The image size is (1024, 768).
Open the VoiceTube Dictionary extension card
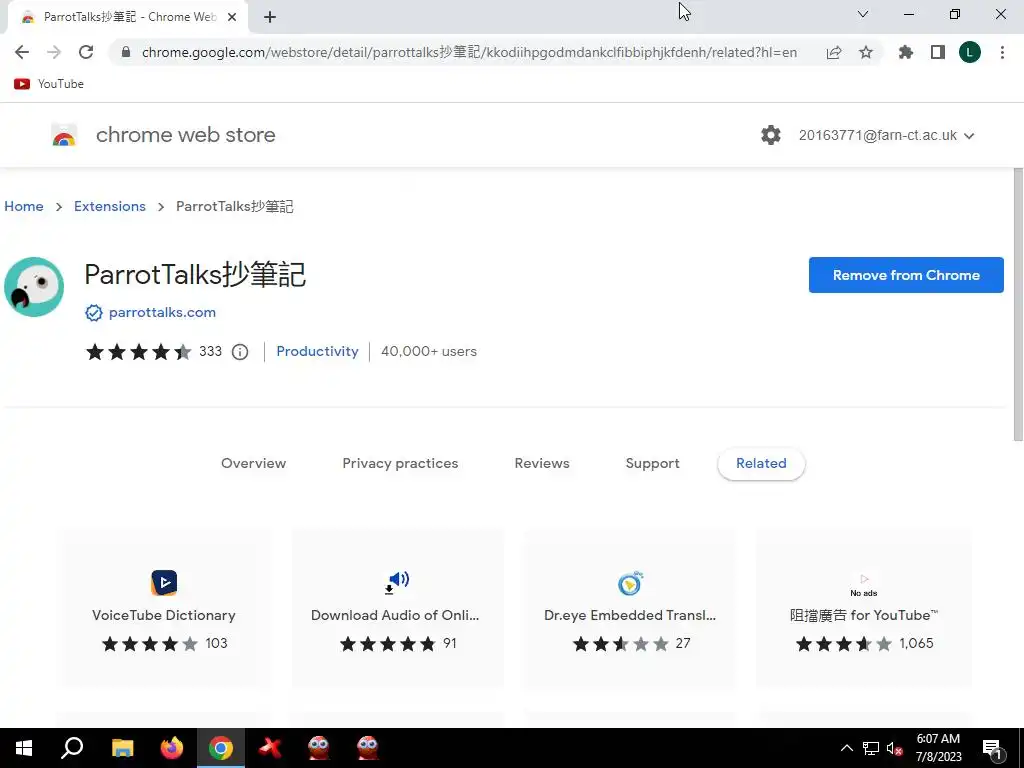coord(164,608)
